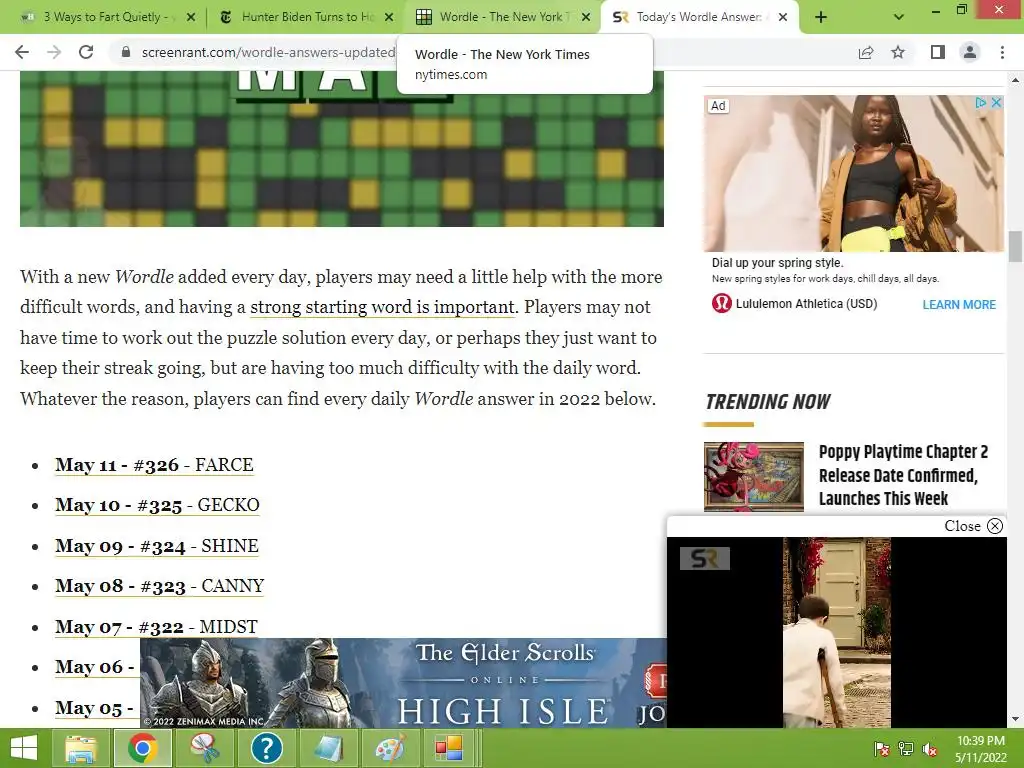Expand the tab search chevron
This screenshot has height=768, width=1024.
pyautogui.click(x=899, y=18)
